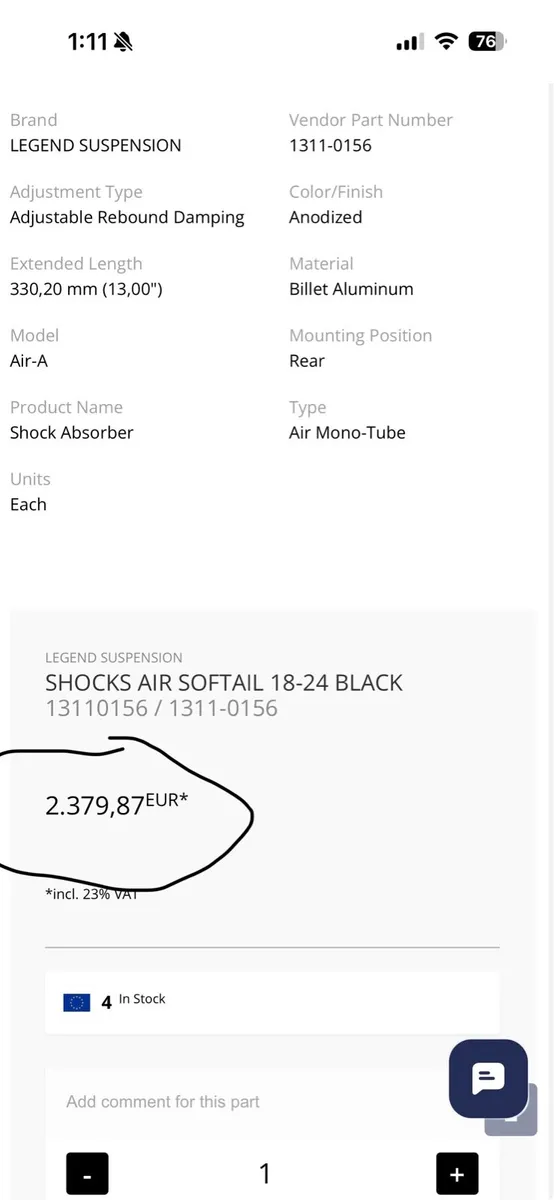Tap the cellular signal bars icon

[x=408, y=42]
